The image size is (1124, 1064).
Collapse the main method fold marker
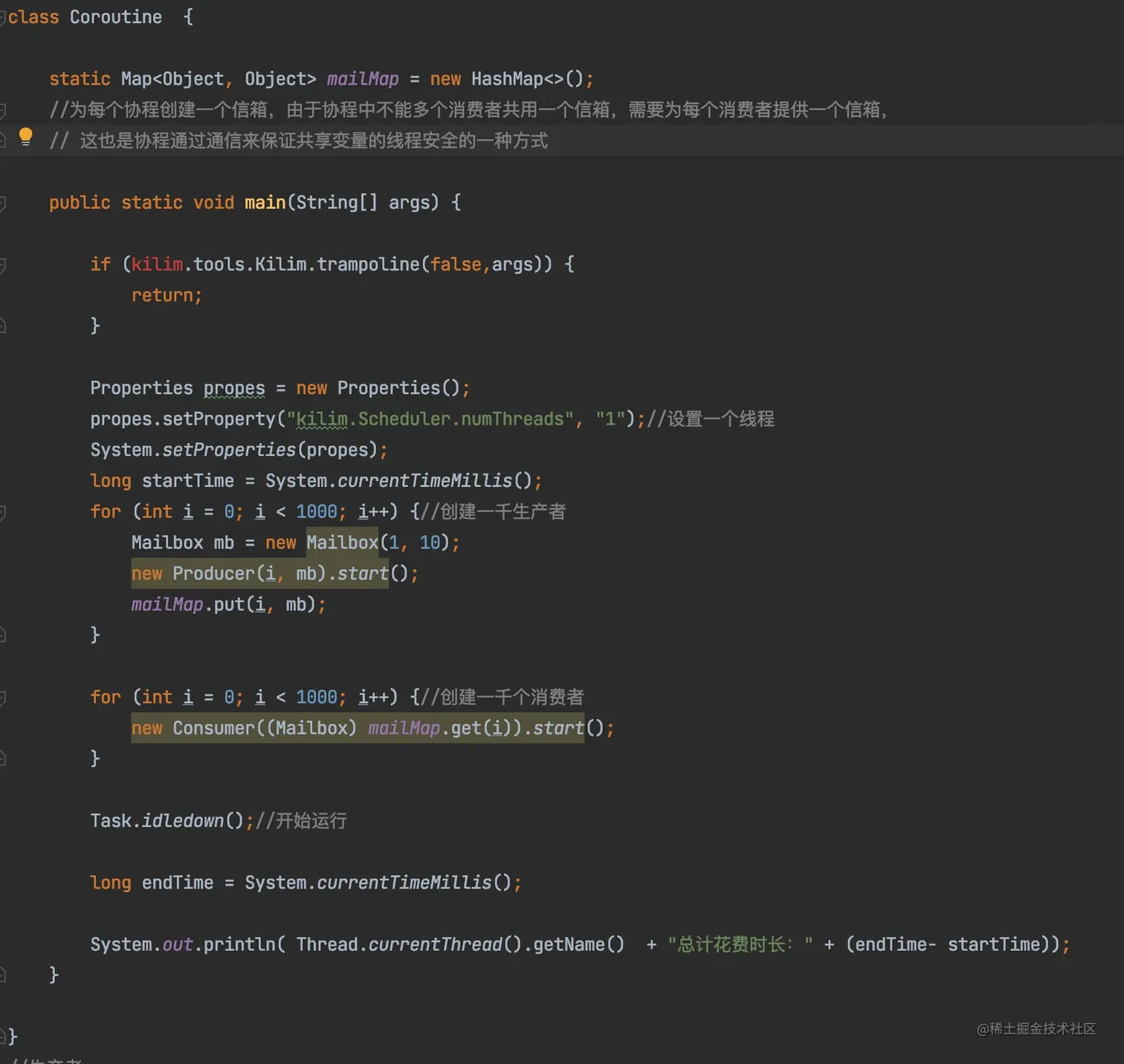2,203
